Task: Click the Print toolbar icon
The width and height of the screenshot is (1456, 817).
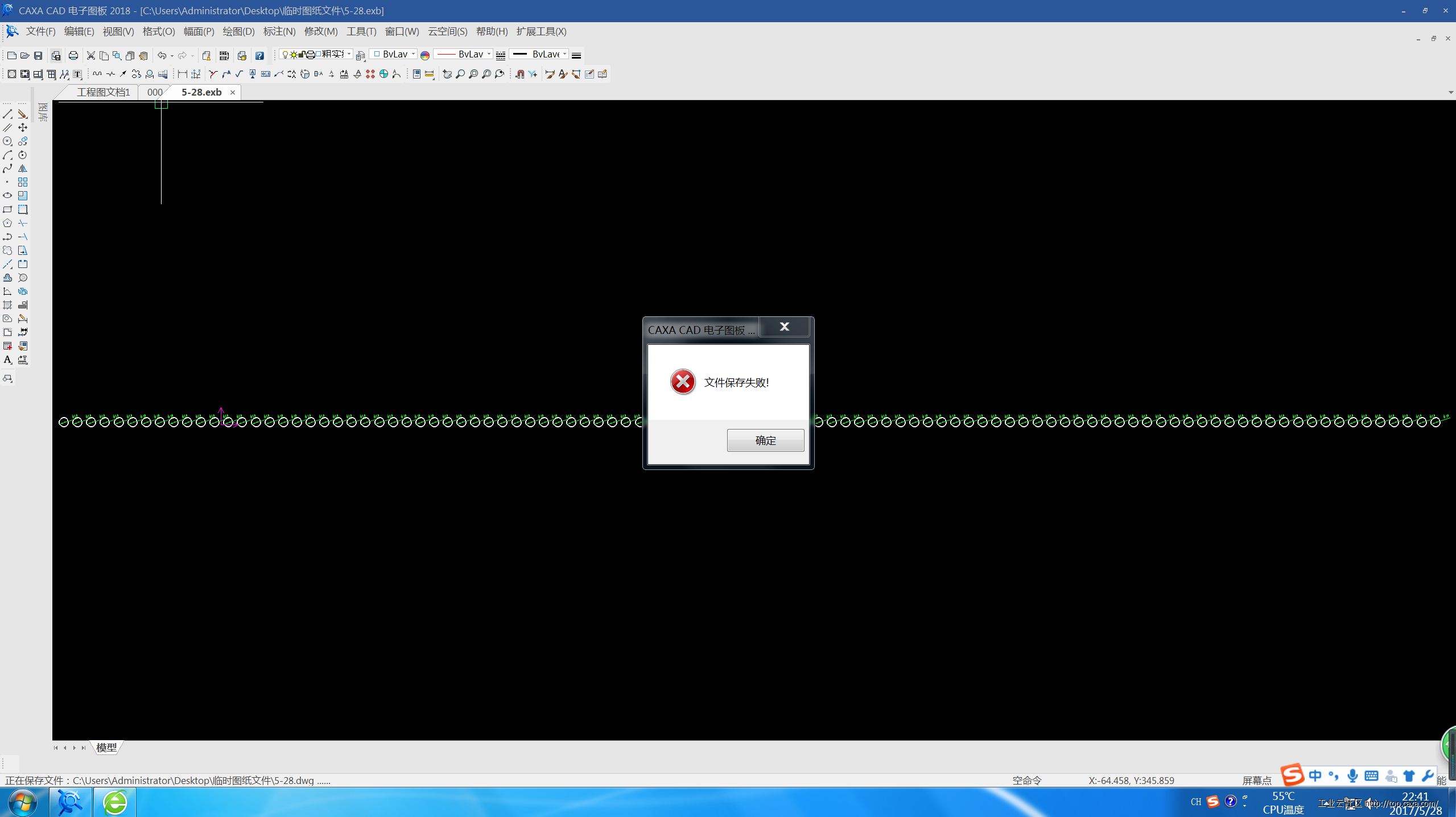Action: [x=73, y=55]
